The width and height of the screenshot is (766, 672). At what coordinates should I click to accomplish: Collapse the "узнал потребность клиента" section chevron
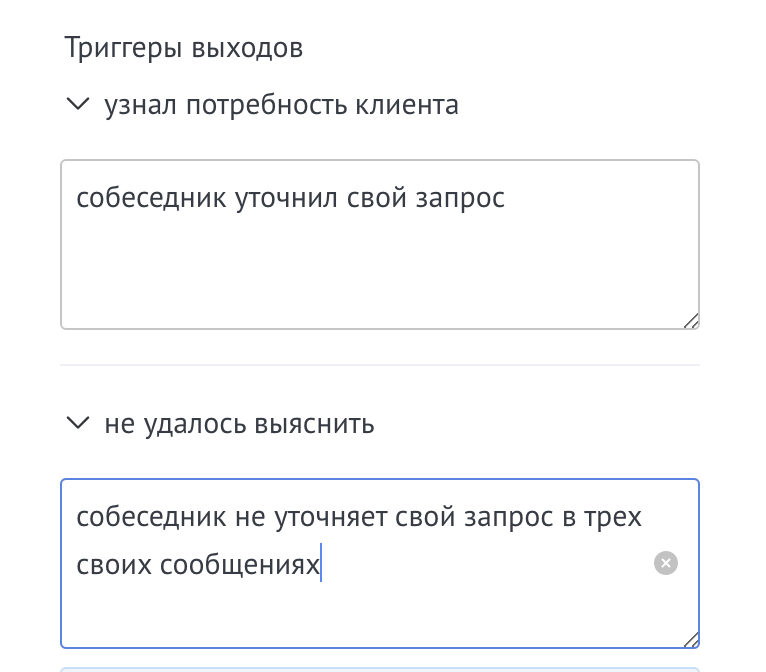77,104
